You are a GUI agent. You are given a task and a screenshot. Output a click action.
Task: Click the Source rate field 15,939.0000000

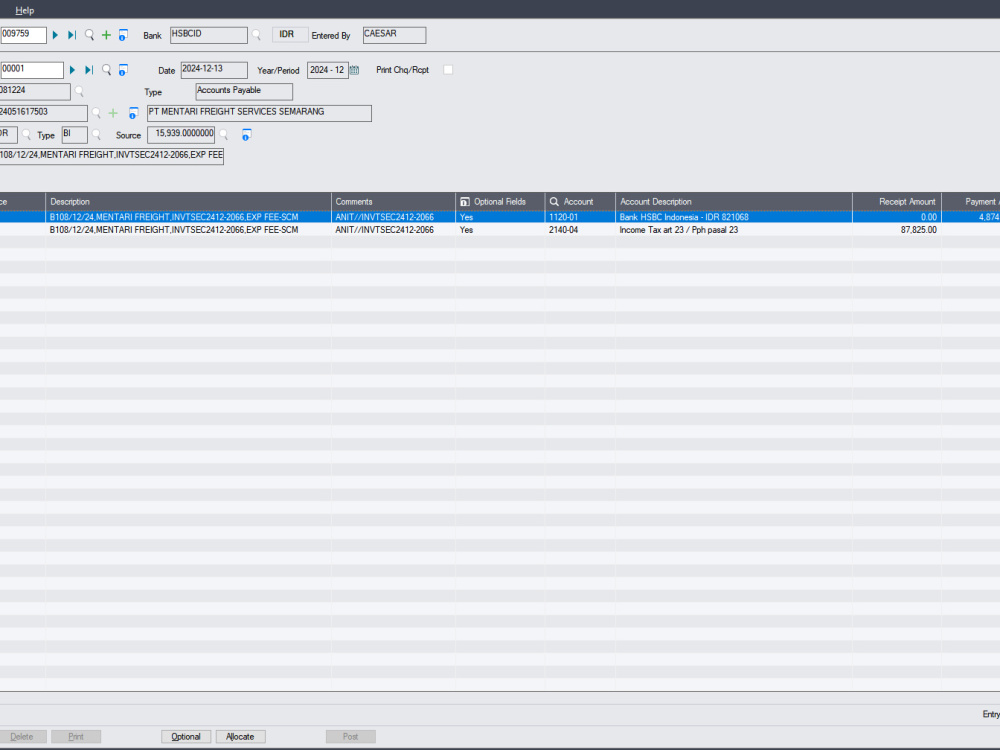pyautogui.click(x=180, y=135)
